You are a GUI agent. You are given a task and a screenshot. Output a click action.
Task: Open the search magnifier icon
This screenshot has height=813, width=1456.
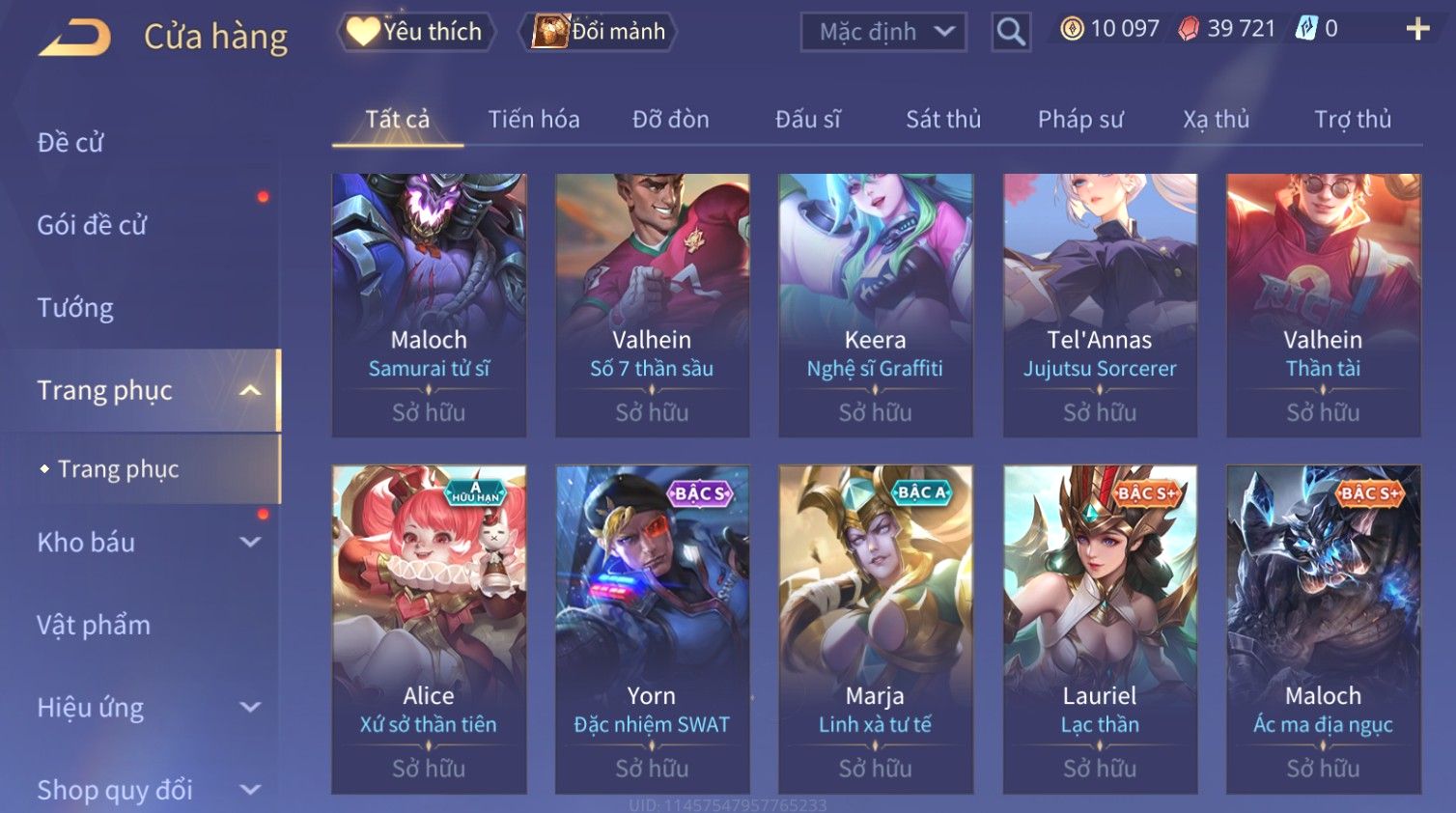1011,32
